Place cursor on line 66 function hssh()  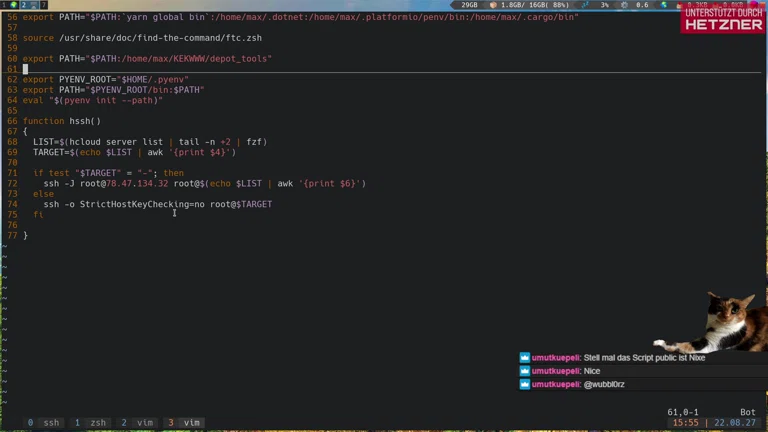click(62, 121)
